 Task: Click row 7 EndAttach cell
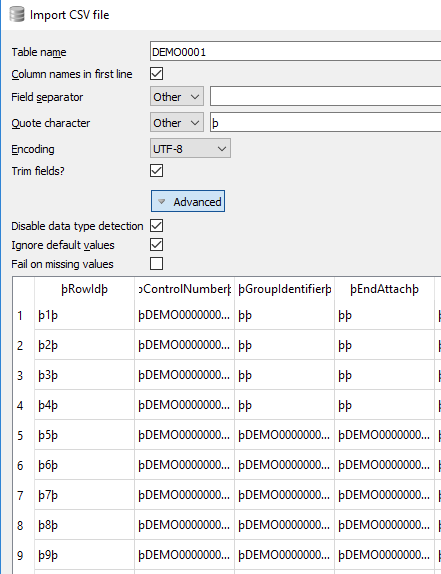384,495
